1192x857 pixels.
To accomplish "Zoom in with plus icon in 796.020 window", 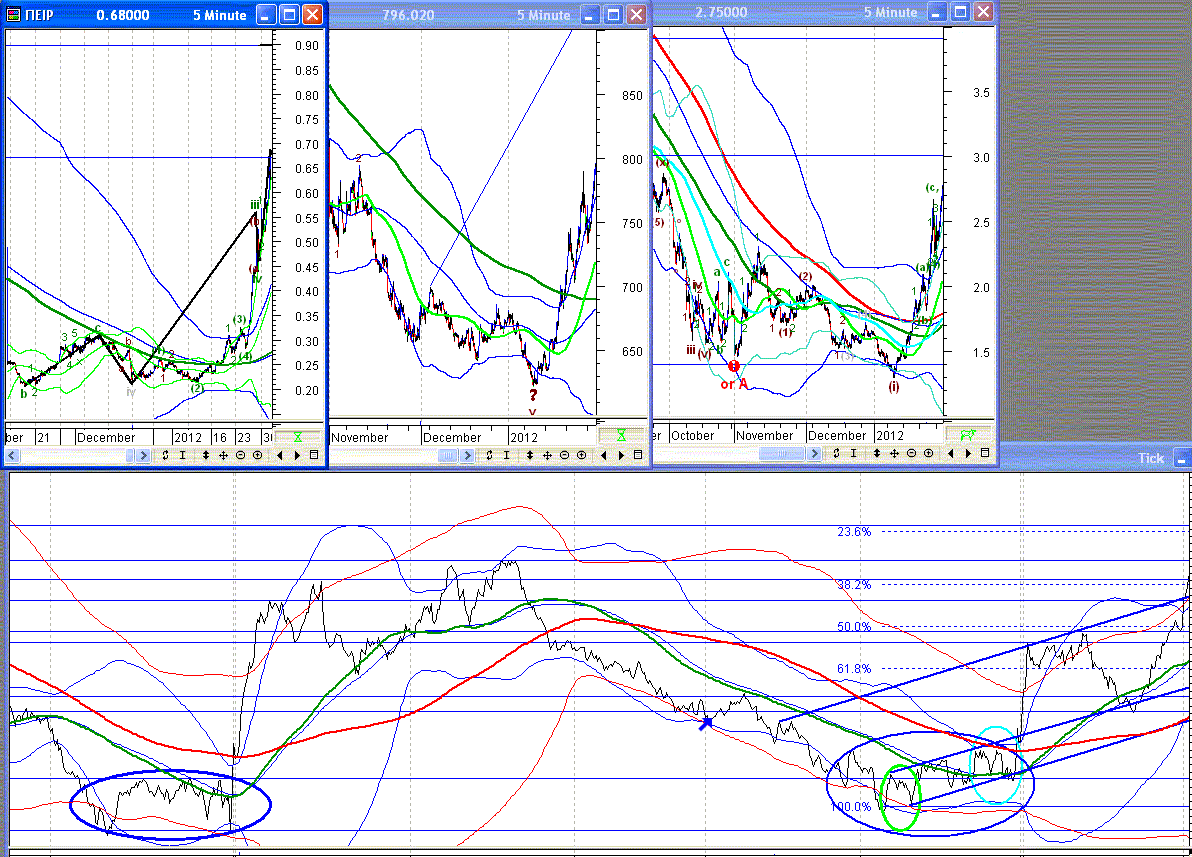I will pos(582,455).
